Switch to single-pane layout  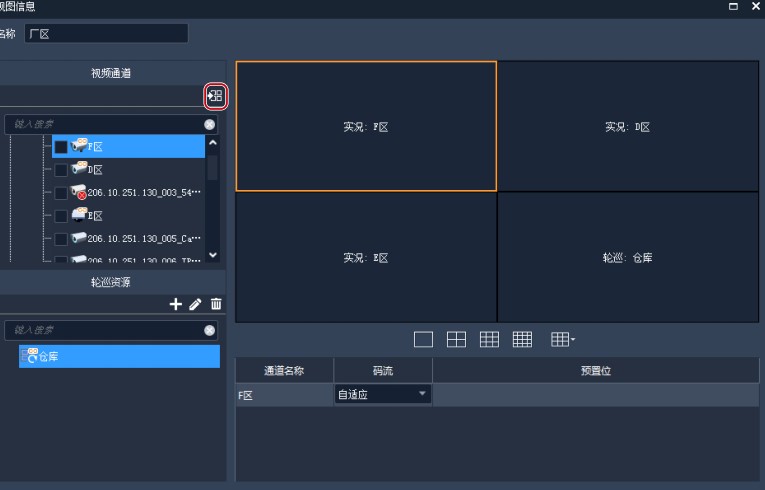pos(423,339)
